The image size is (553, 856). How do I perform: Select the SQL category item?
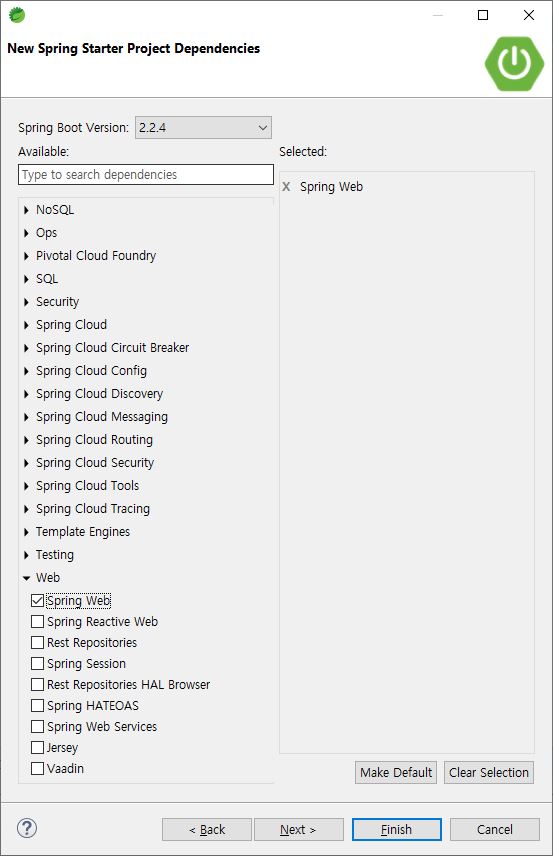point(47,279)
